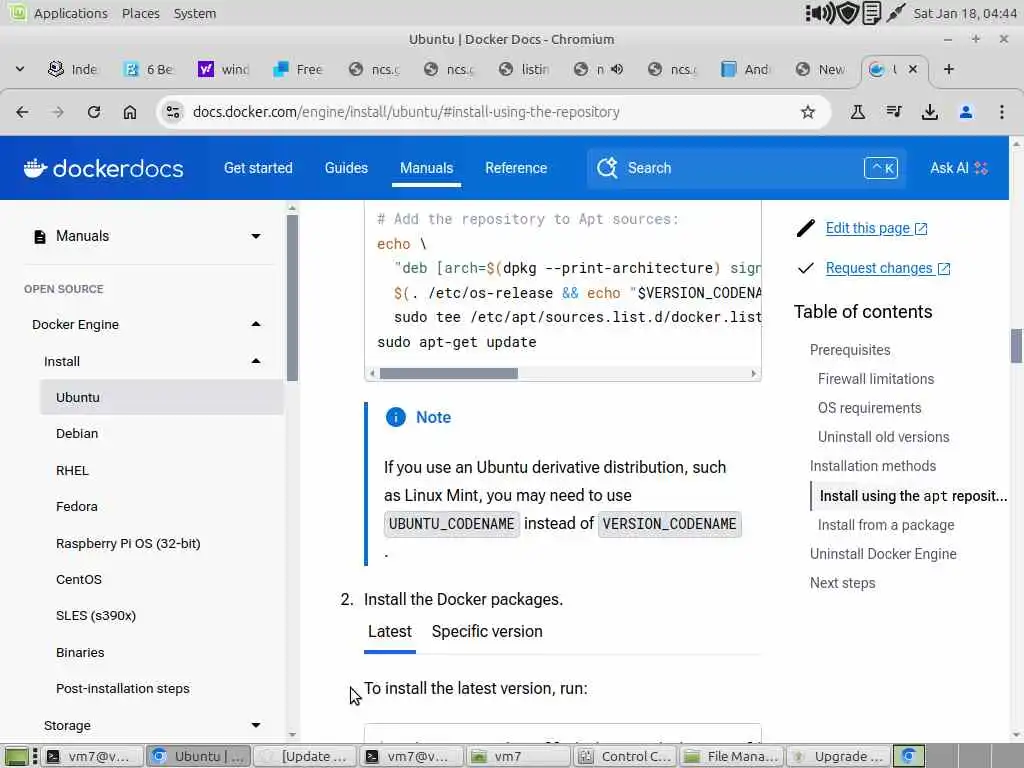Reload the Docker Docs page
This screenshot has width=1024, height=768.
pos(94,112)
